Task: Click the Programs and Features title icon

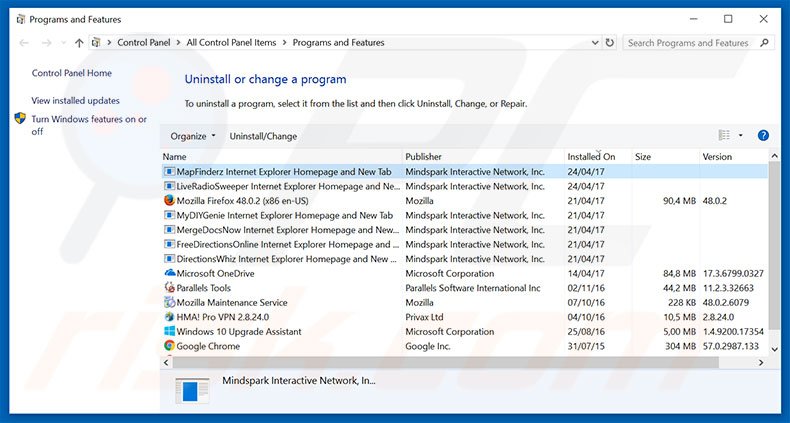Action: click(x=21, y=20)
